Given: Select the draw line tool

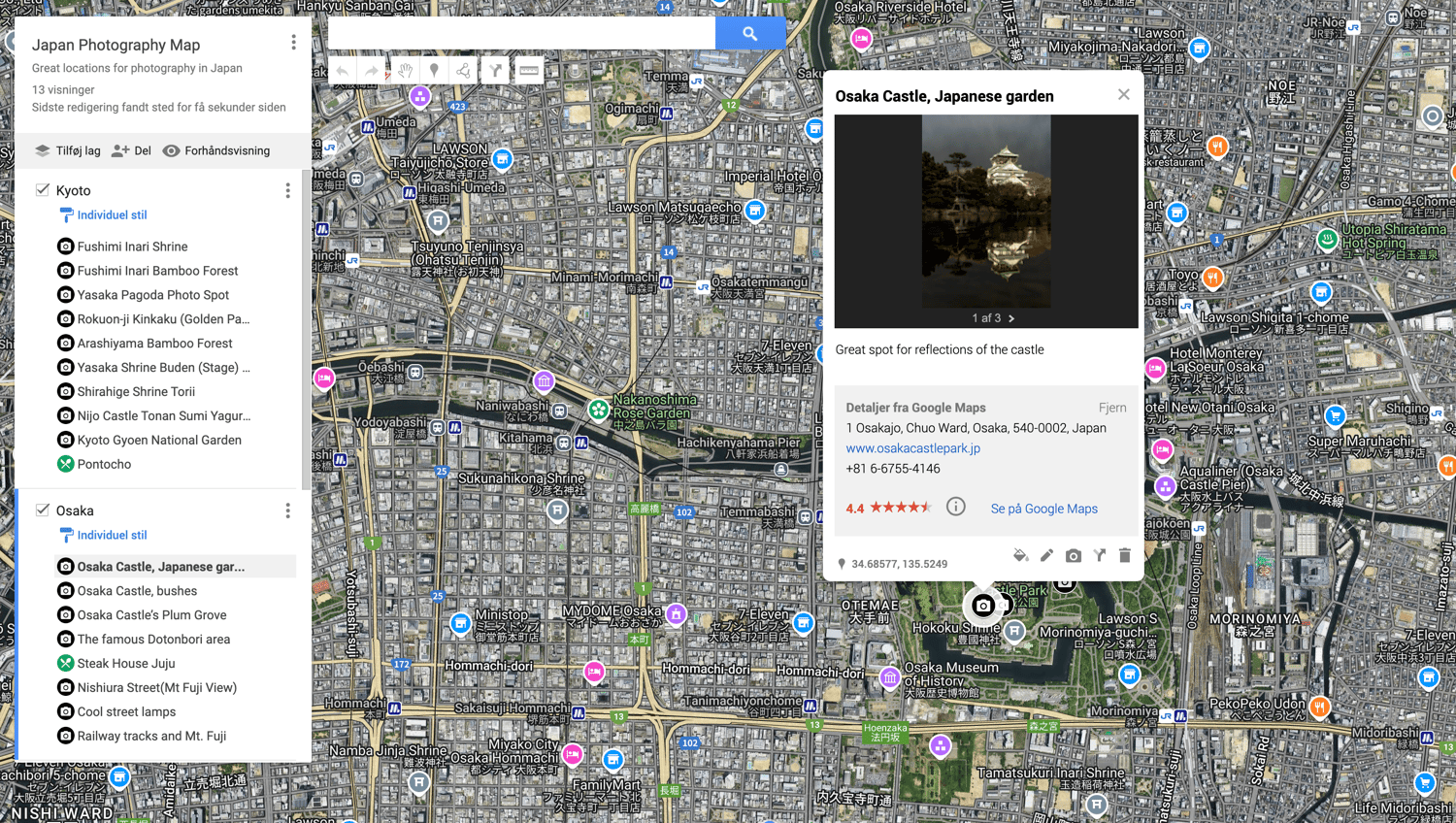Looking at the screenshot, I should [x=464, y=70].
